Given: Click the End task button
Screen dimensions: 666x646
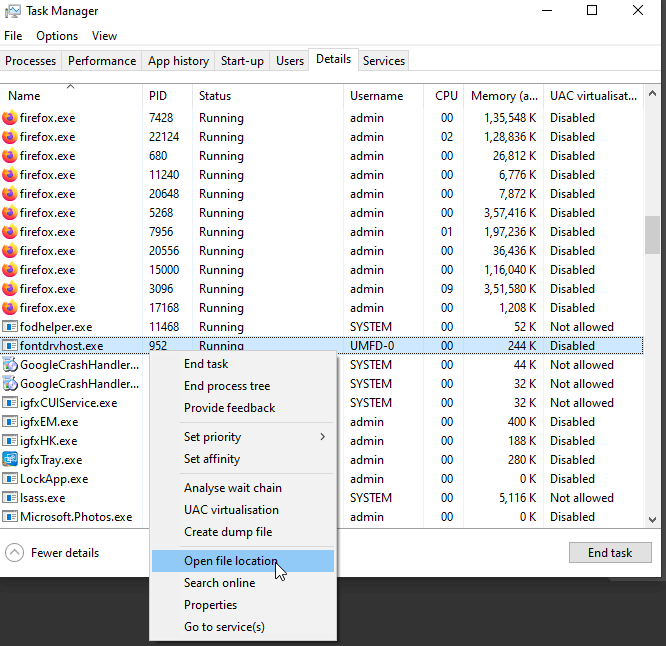Looking at the screenshot, I should [x=610, y=553].
